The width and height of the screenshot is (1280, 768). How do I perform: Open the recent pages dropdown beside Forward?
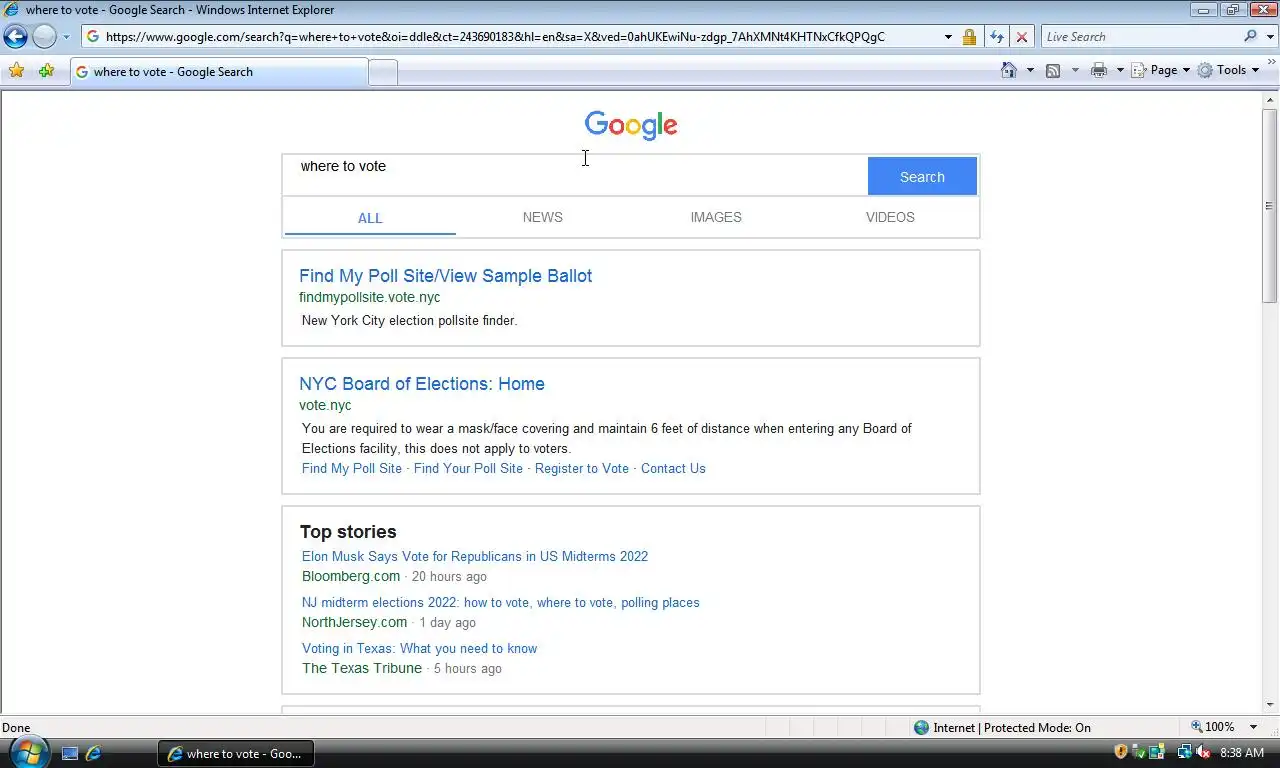[66, 37]
